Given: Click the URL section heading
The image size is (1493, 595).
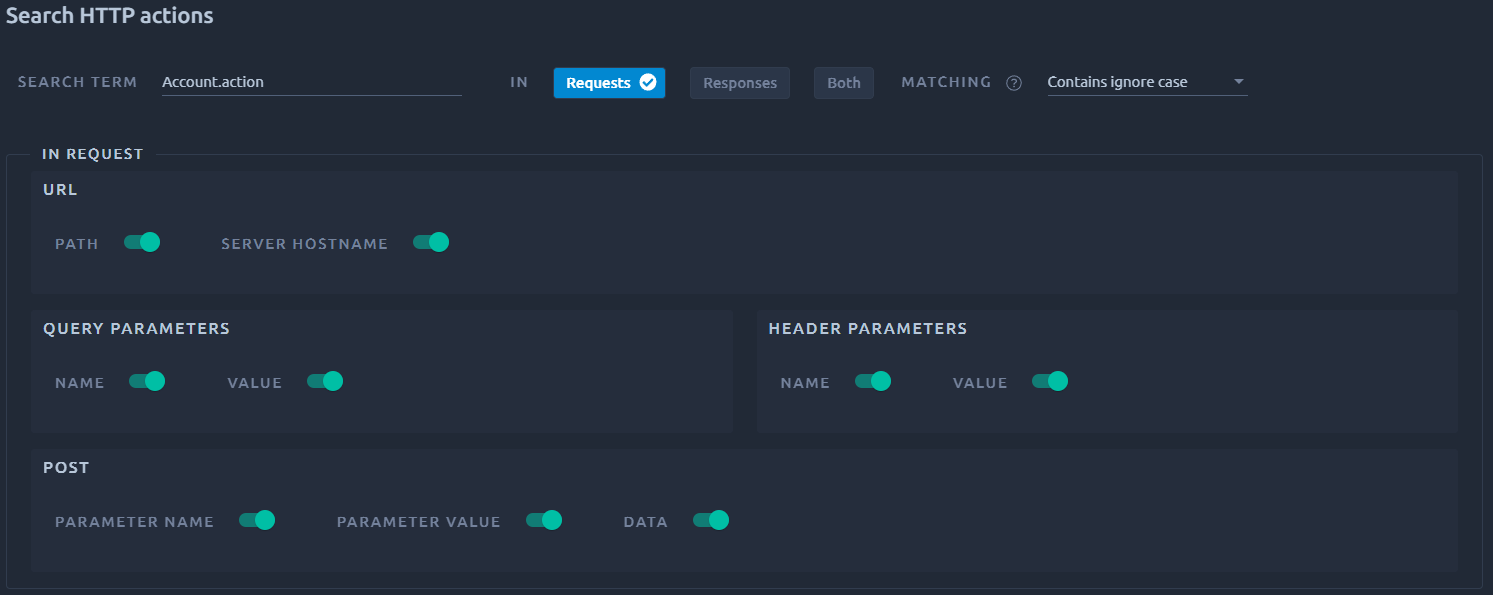Looking at the screenshot, I should point(61,189).
